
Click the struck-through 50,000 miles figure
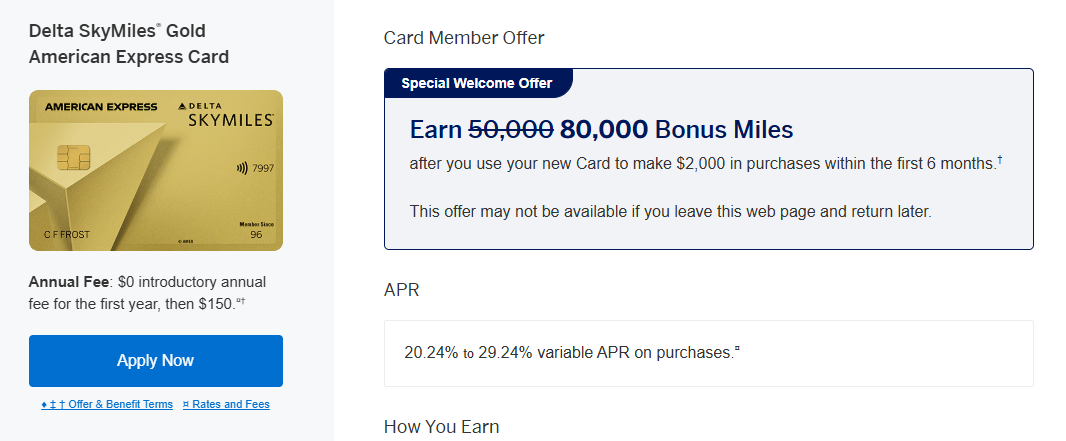(x=510, y=129)
